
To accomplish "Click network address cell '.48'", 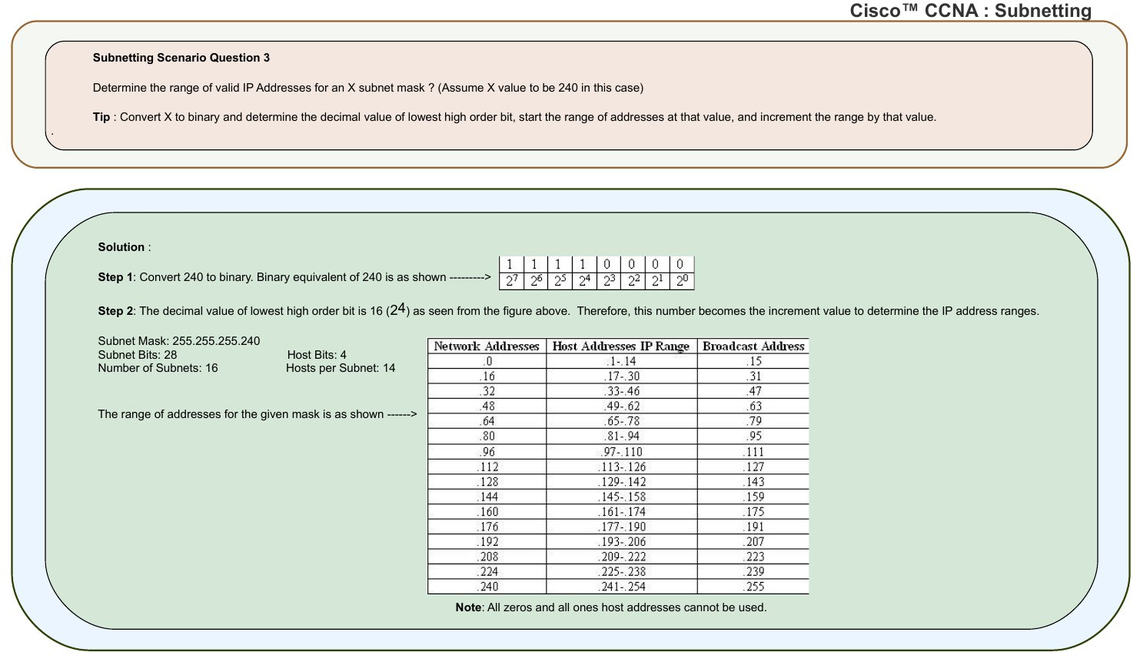I will pos(487,407).
